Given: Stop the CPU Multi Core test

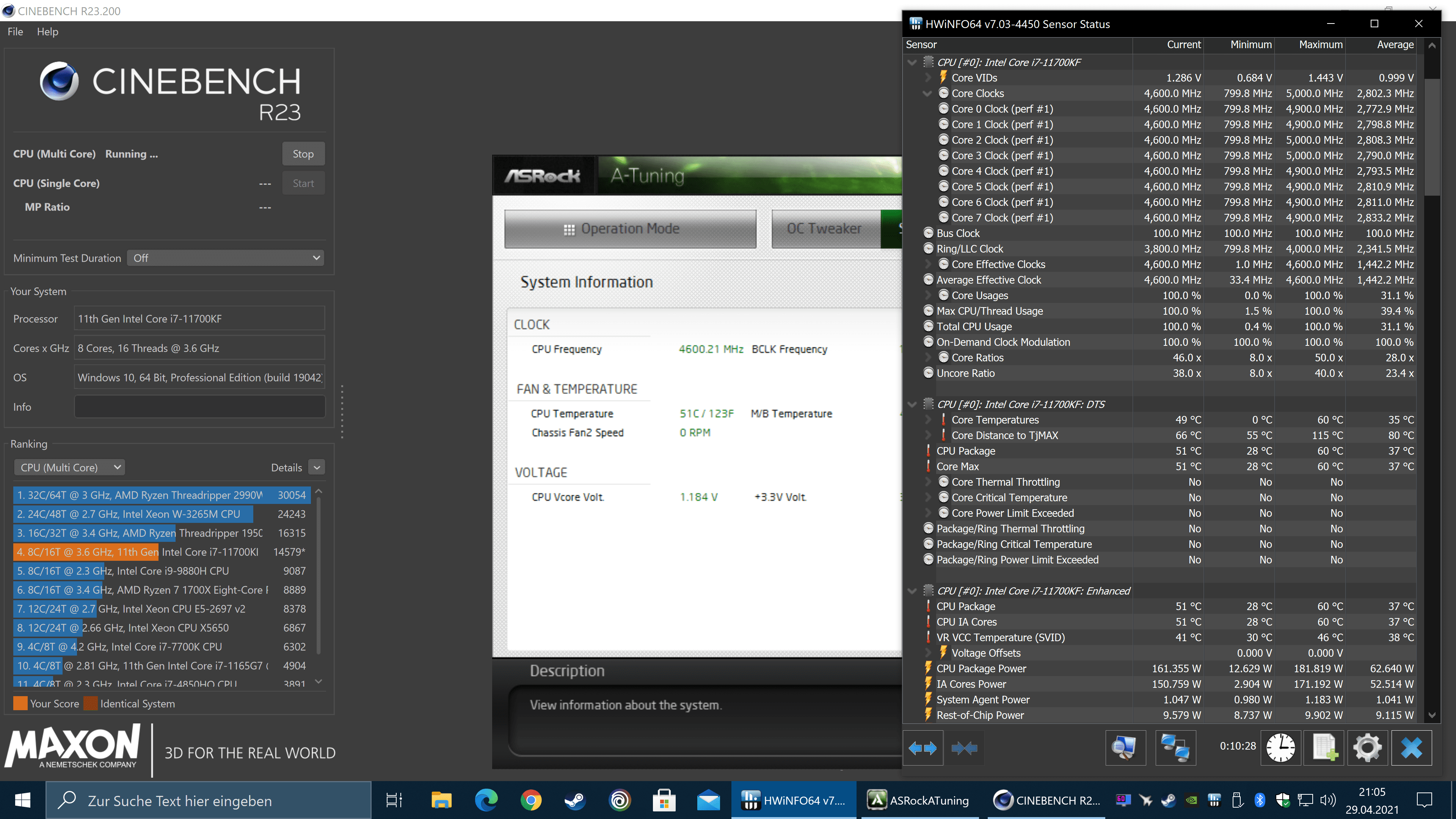Looking at the screenshot, I should [x=303, y=154].
